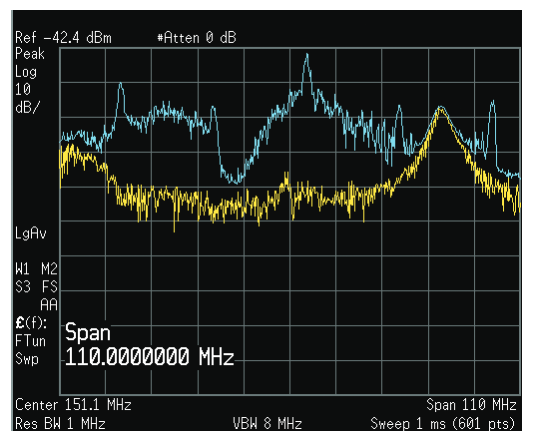Click the 'FTun' label
Image resolution: width=534 pixels, height=438 pixels.
(30, 341)
